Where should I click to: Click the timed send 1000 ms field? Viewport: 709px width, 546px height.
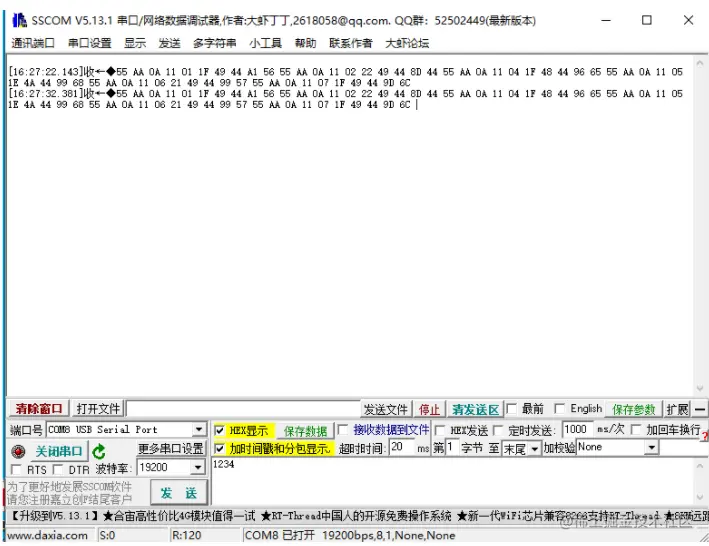[577, 429]
